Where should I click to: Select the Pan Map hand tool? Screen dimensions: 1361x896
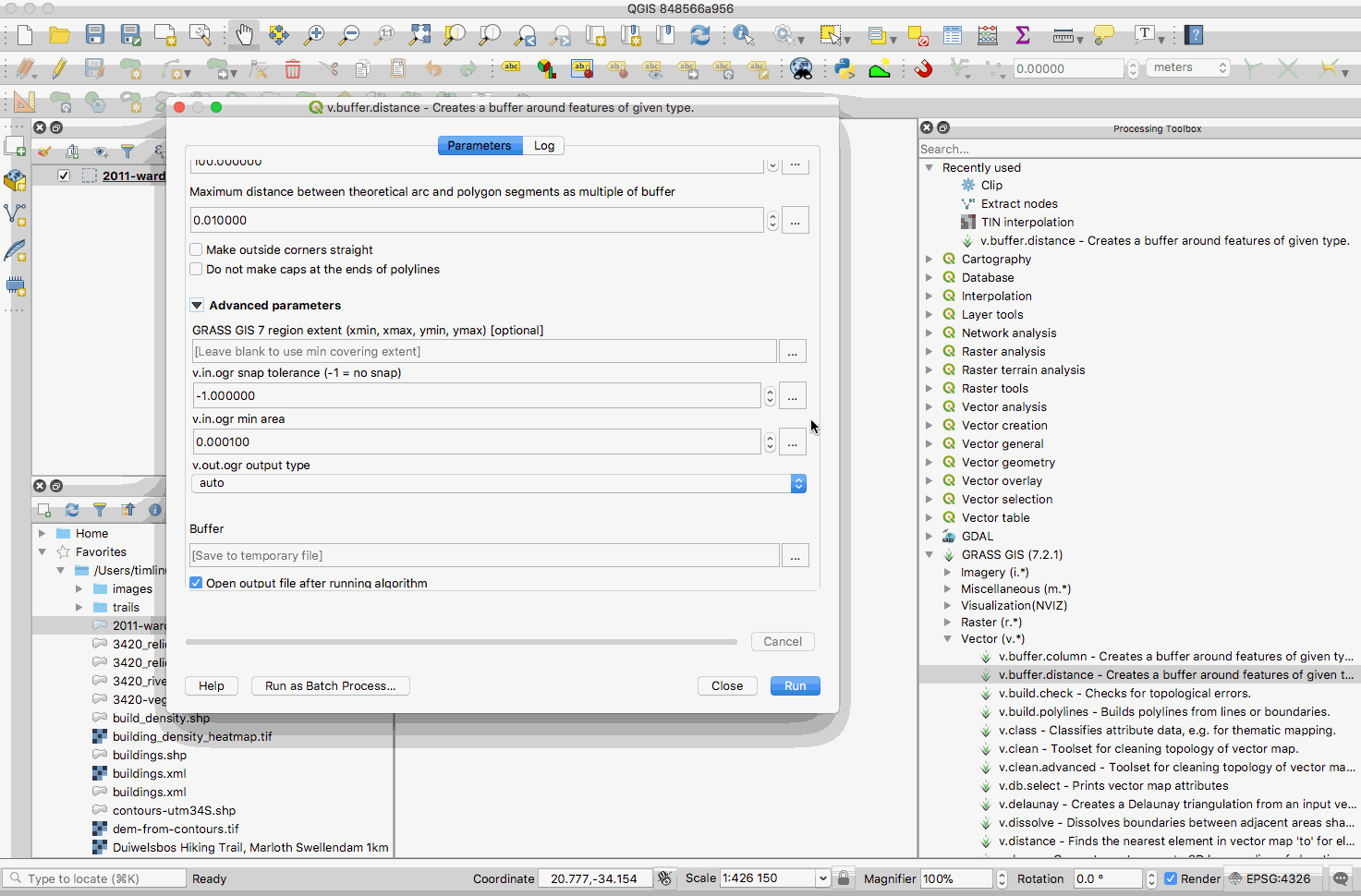244,35
